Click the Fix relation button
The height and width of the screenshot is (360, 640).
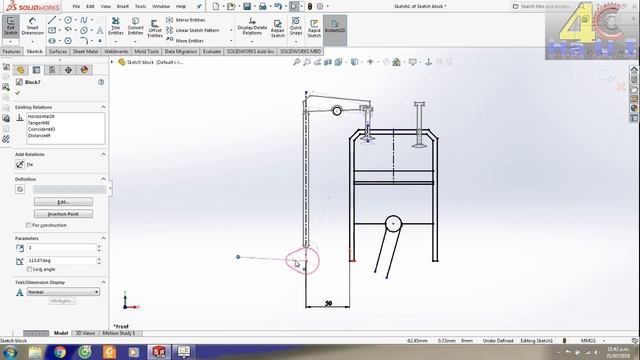pos(20,164)
